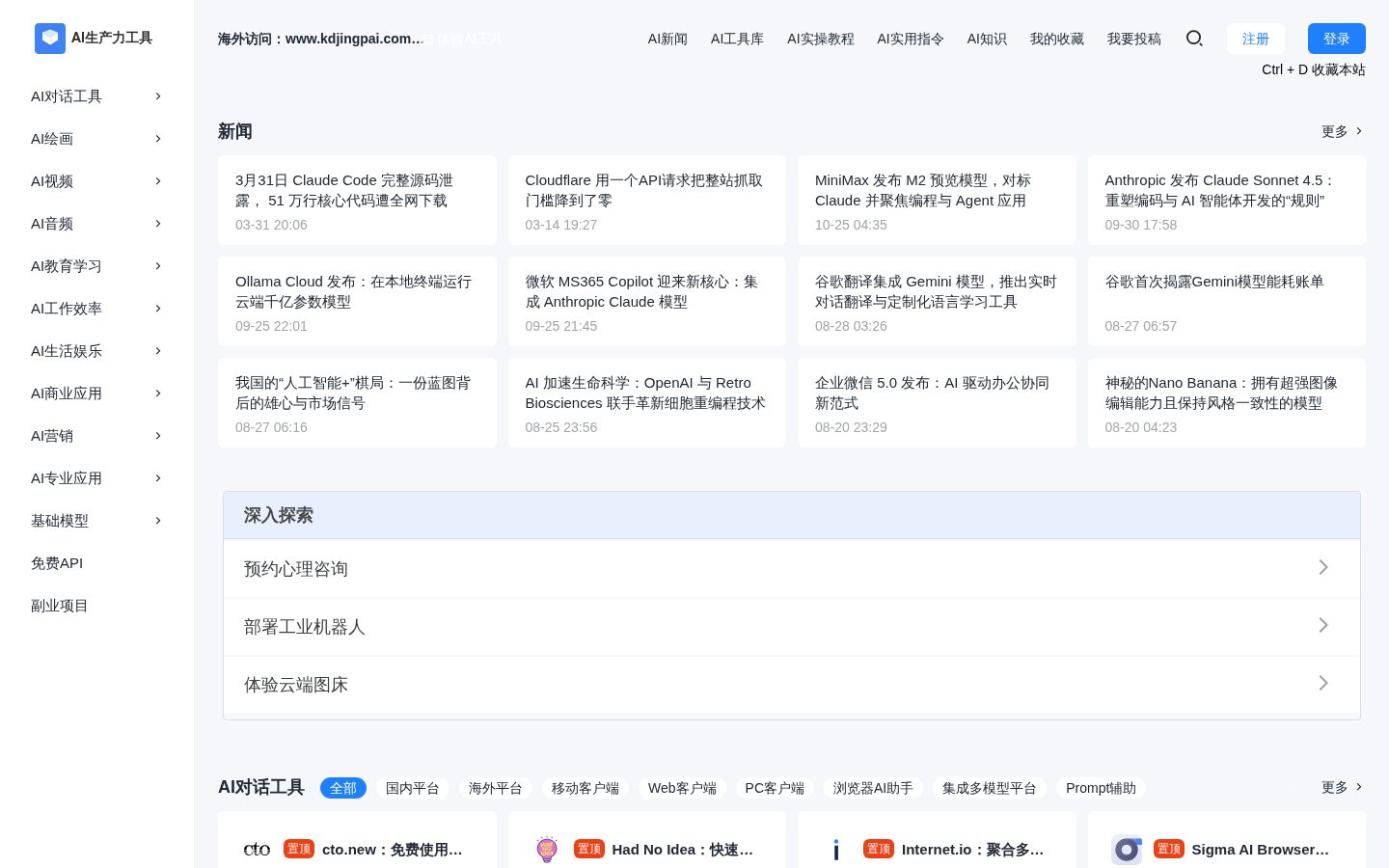
Task: Open 我的收藏 in top navigation
Action: coord(1057,39)
